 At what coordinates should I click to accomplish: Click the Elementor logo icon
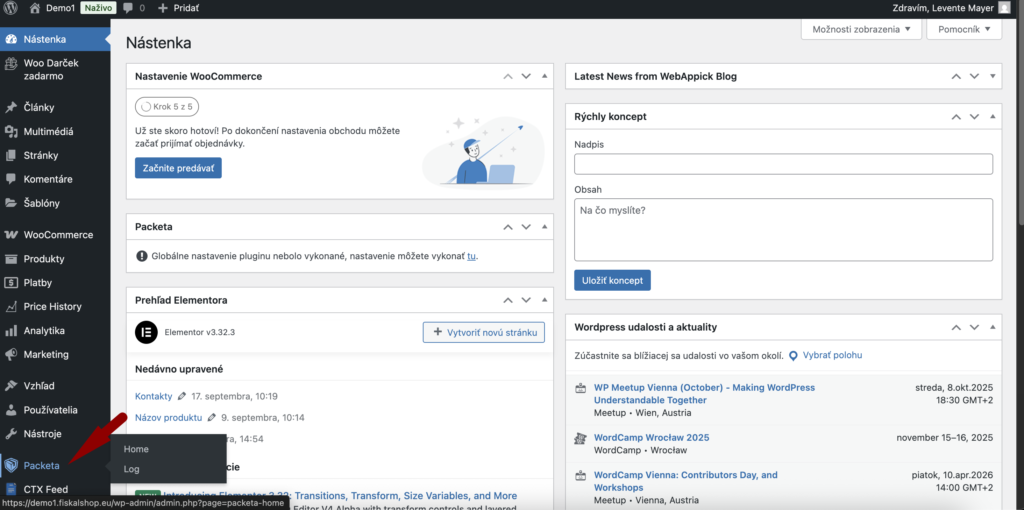click(x=145, y=331)
